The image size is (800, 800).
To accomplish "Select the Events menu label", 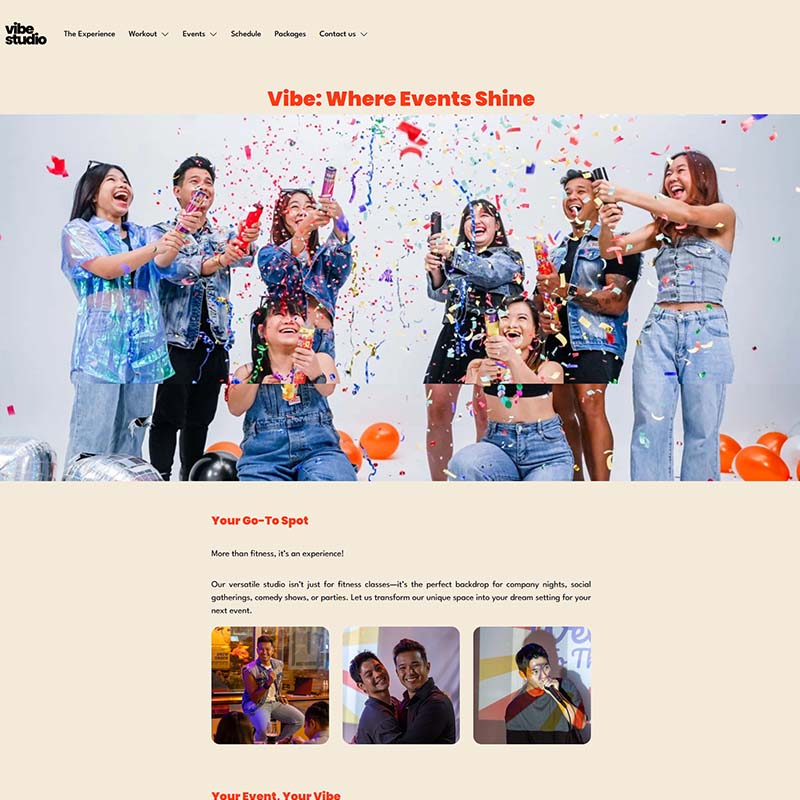I will (x=193, y=34).
